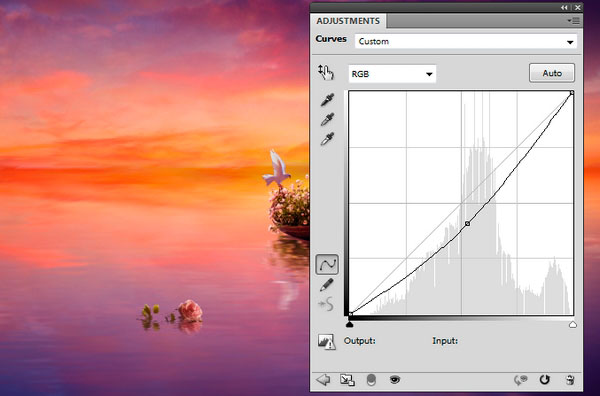Click the Input label
This screenshot has width=600, height=396.
coord(445,341)
